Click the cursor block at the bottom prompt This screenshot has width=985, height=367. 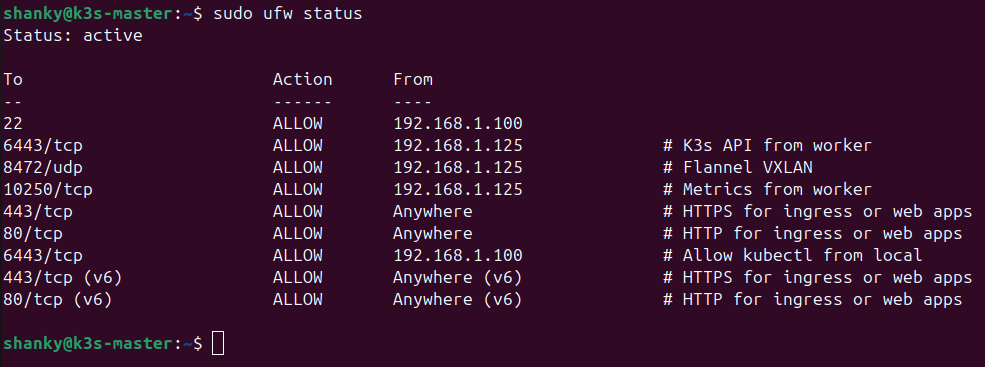click(x=217, y=343)
